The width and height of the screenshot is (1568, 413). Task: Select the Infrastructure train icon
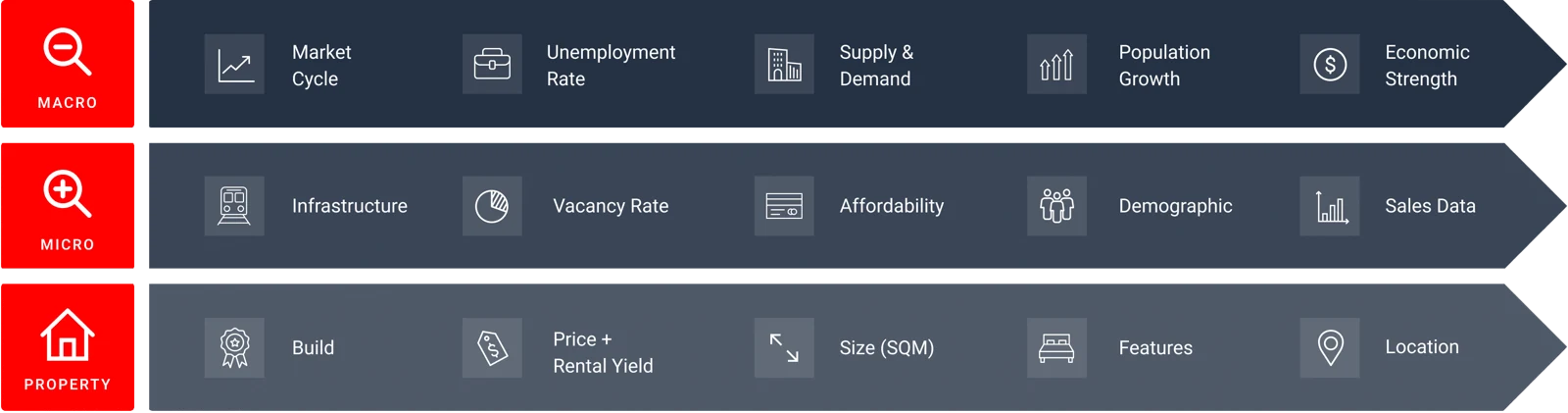[x=234, y=206]
